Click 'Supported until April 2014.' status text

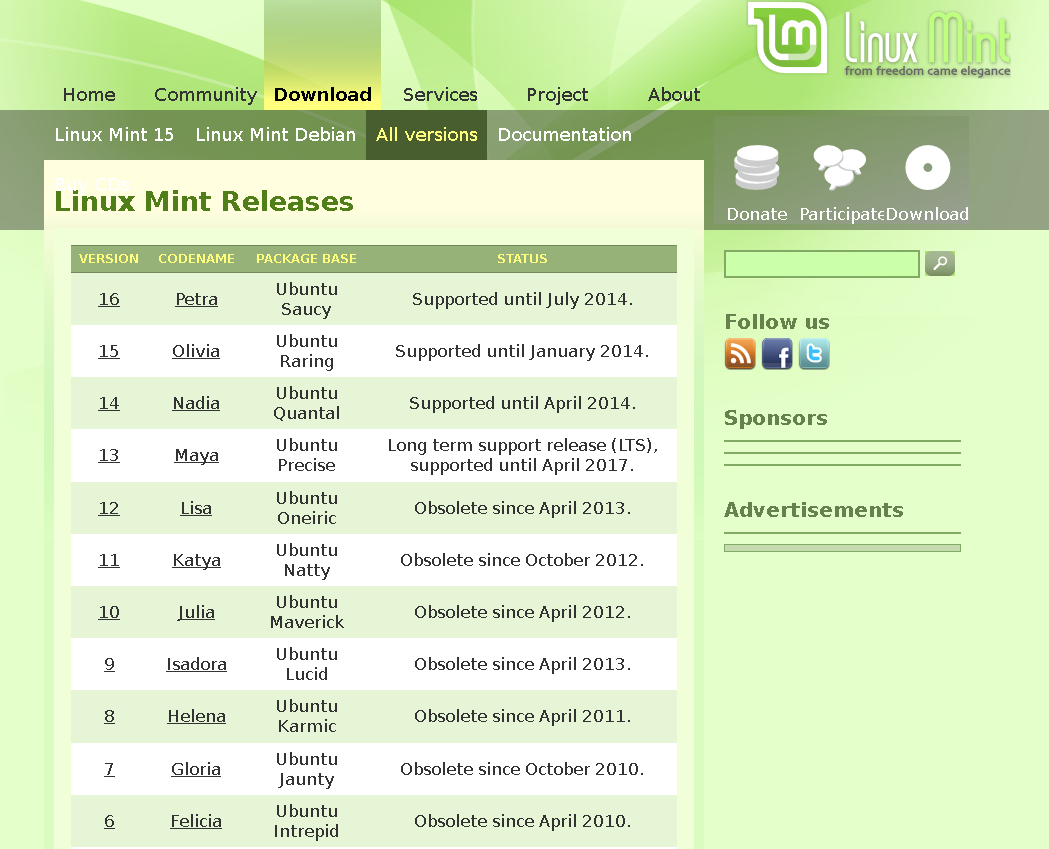tap(522, 403)
